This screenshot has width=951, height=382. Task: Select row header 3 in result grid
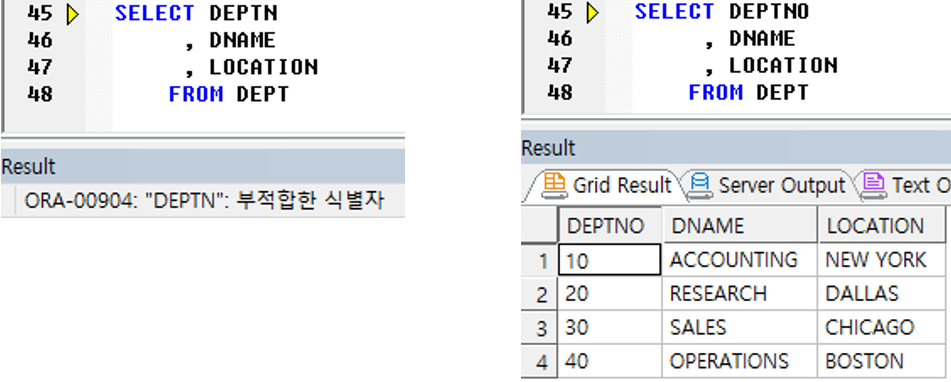(x=539, y=328)
